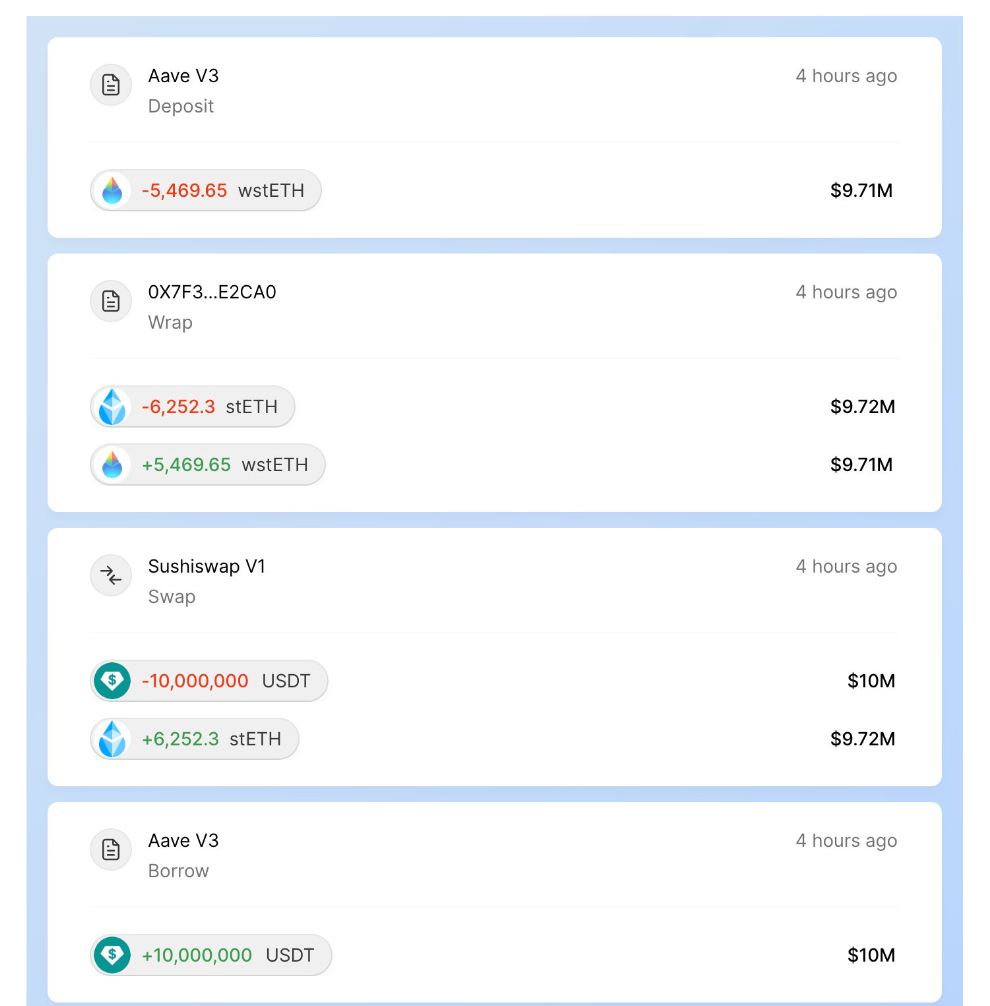Select the +6,252.3 stETH token pill
Image resolution: width=990 pixels, height=1006 pixels.
click(194, 739)
